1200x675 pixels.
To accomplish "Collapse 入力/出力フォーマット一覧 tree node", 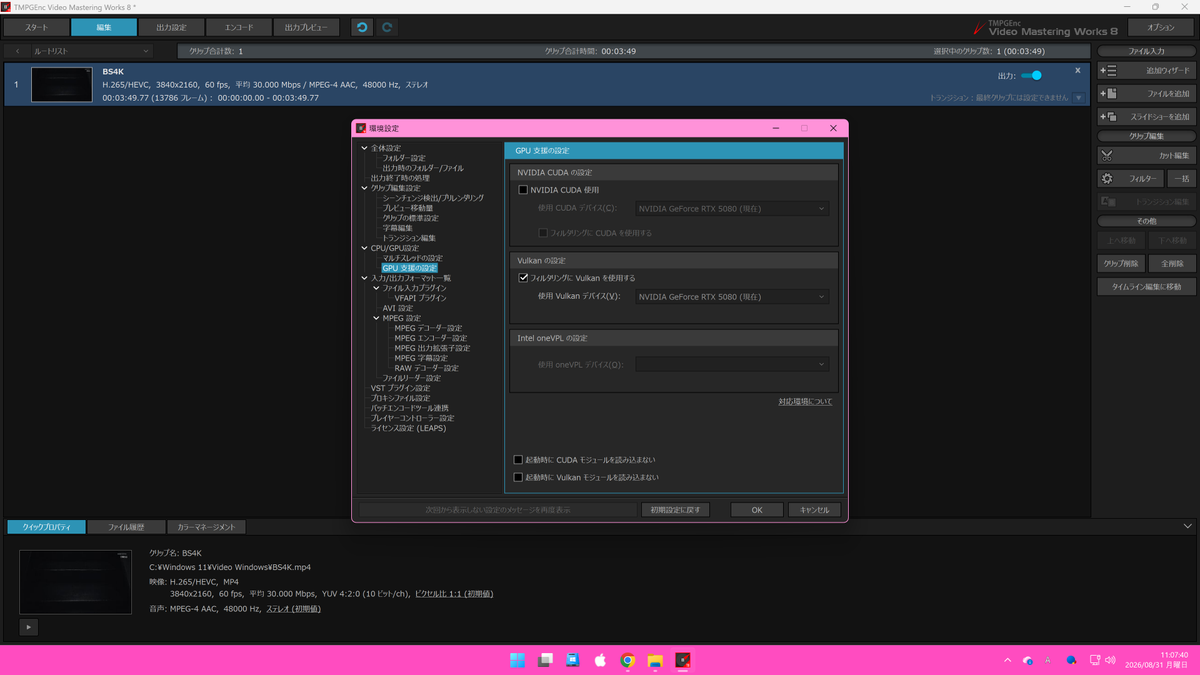I will tap(365, 278).
